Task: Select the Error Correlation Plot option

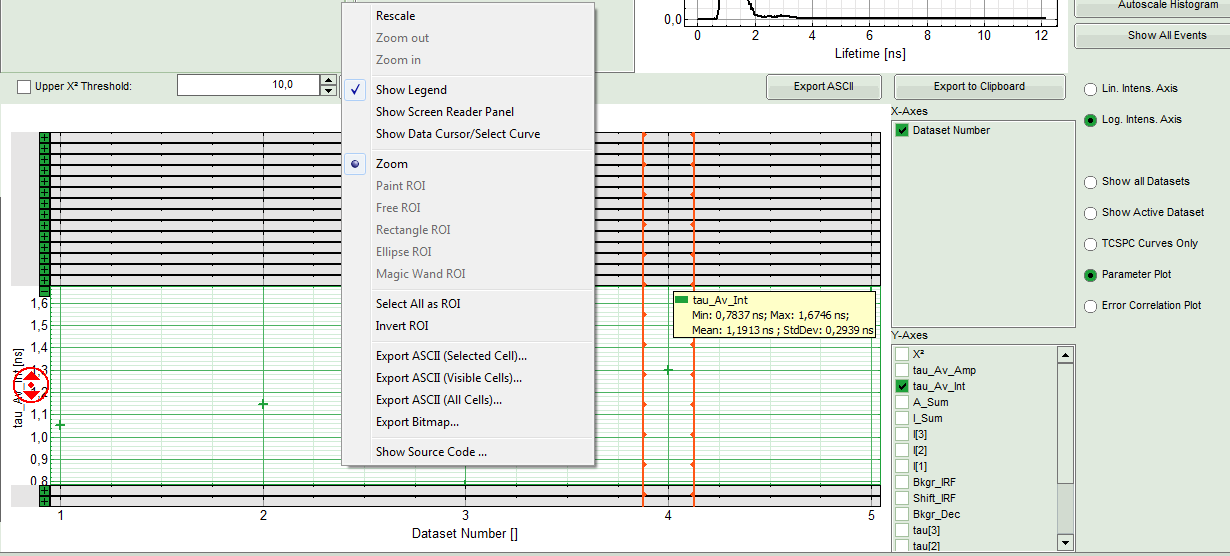Action: [x=1091, y=306]
